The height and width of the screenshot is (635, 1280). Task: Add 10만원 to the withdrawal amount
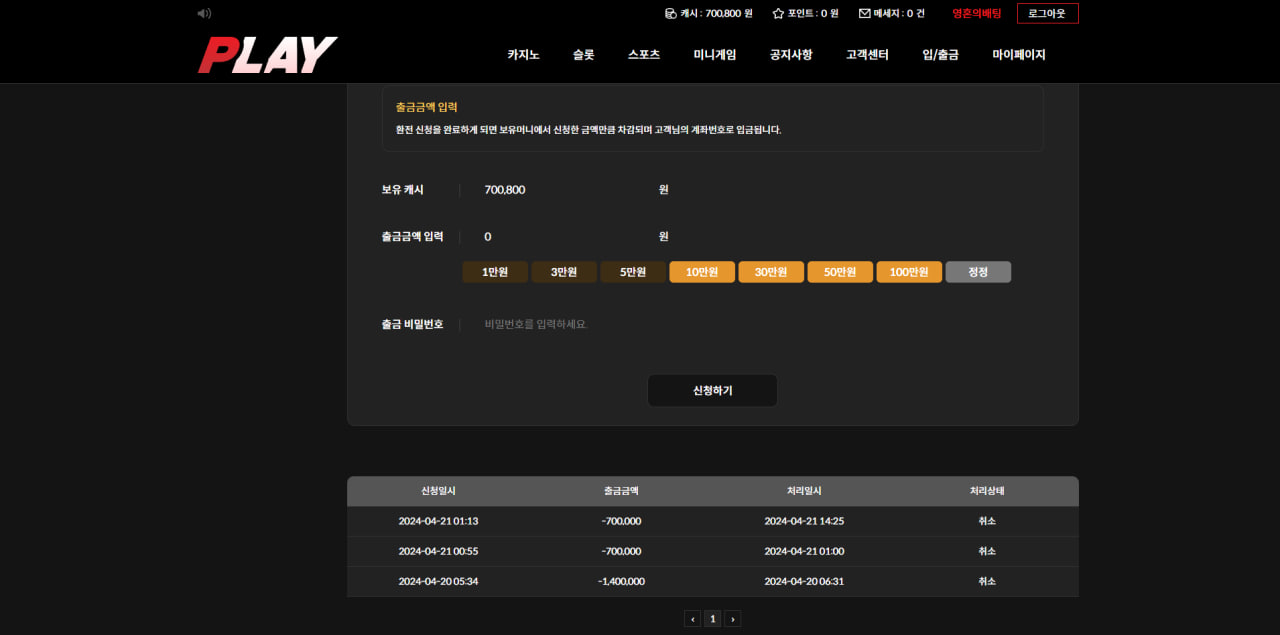[x=701, y=272]
